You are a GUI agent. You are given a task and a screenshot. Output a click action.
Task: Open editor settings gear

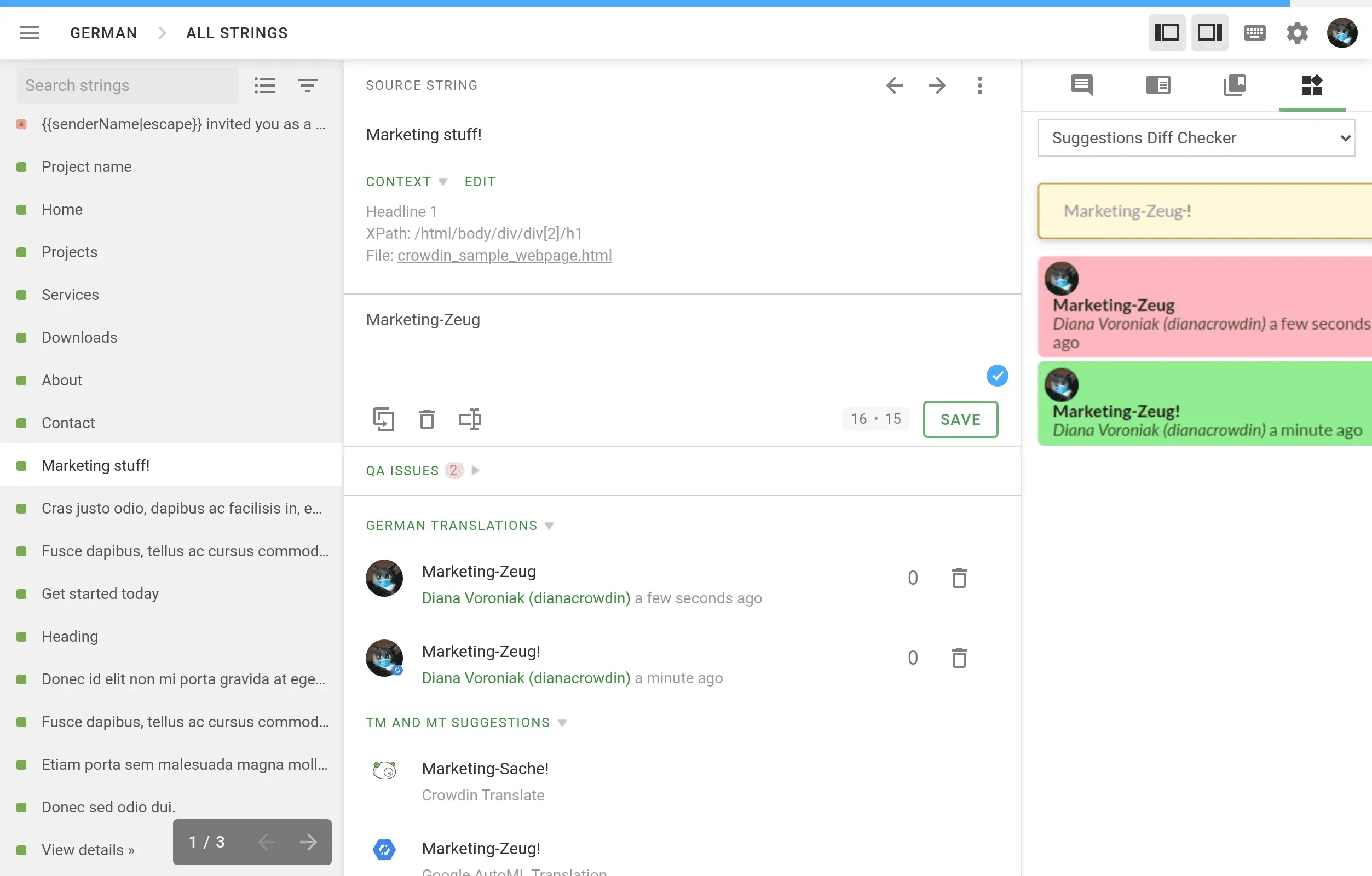(x=1297, y=33)
